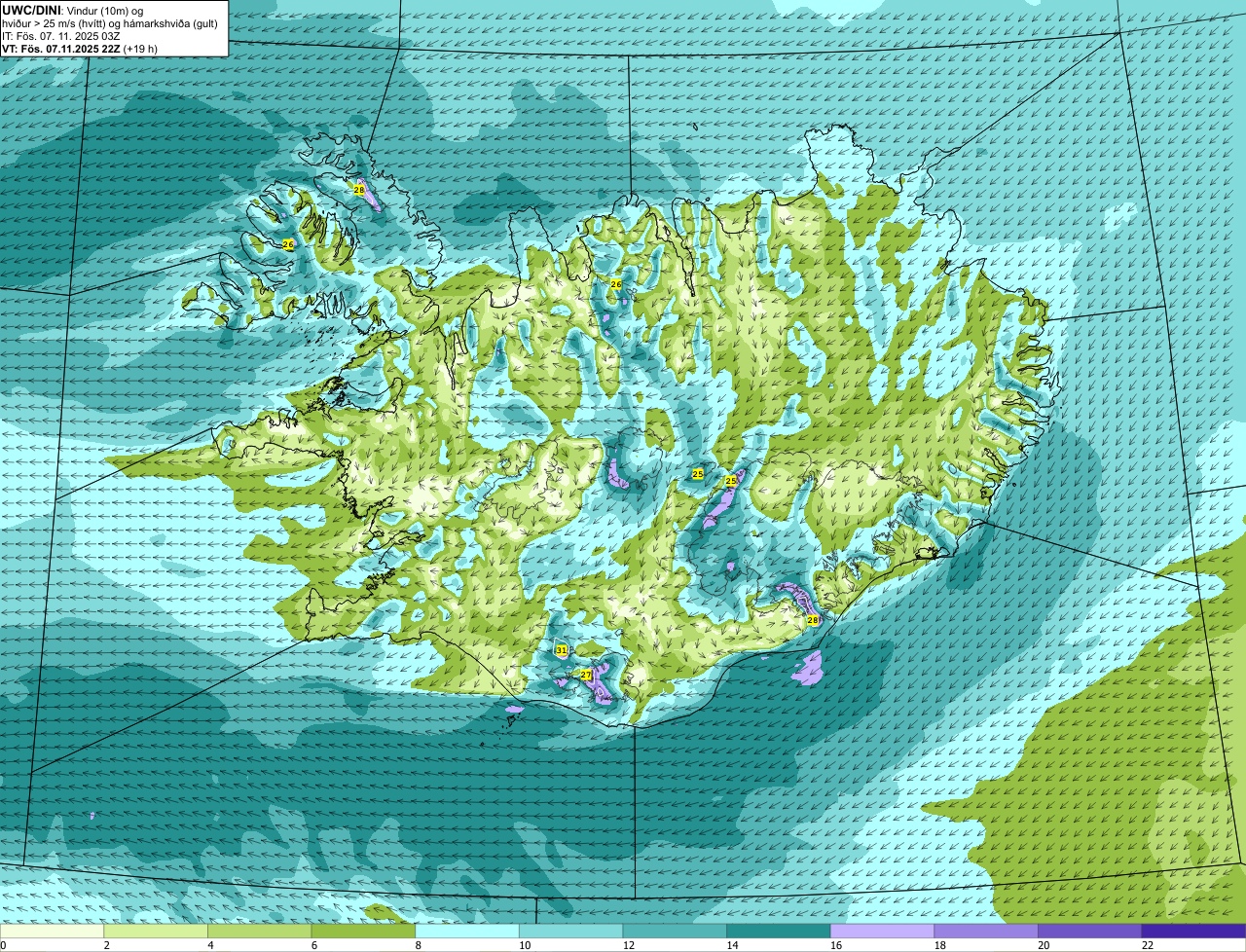Select the 20–22 violet color swatch
The height and width of the screenshot is (952, 1246).
(1090, 931)
